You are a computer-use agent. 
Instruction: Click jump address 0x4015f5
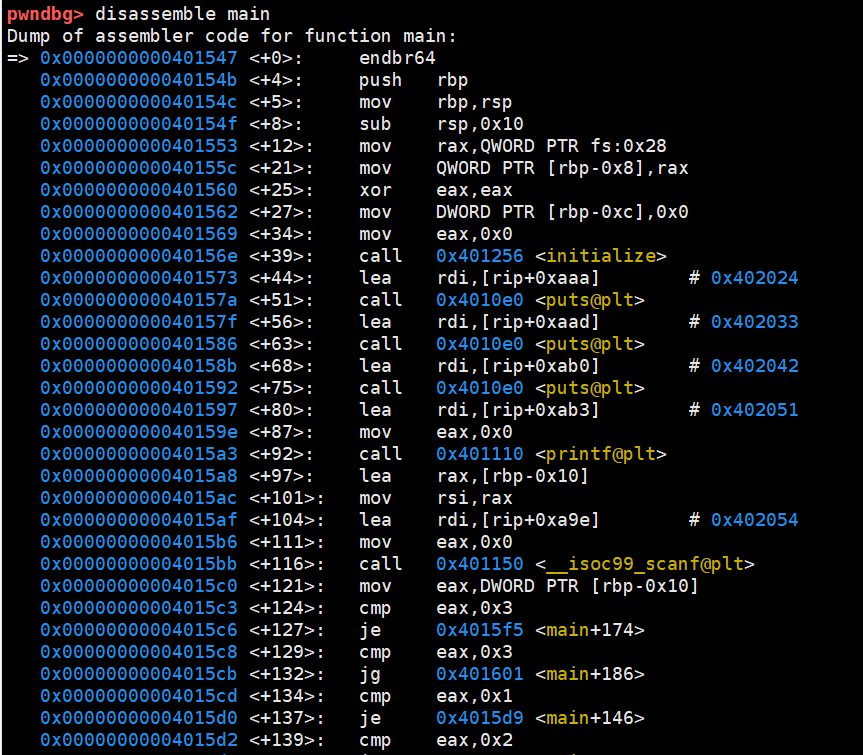(x=479, y=630)
